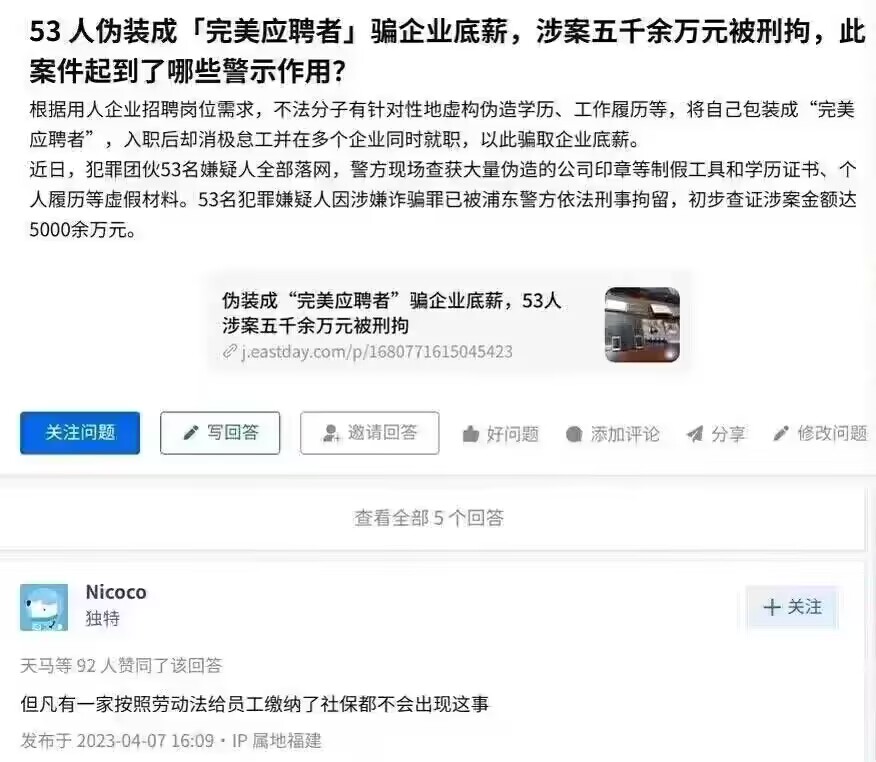The image size is (876, 762).
Task: Click the 写回答 button
Action: (220, 433)
